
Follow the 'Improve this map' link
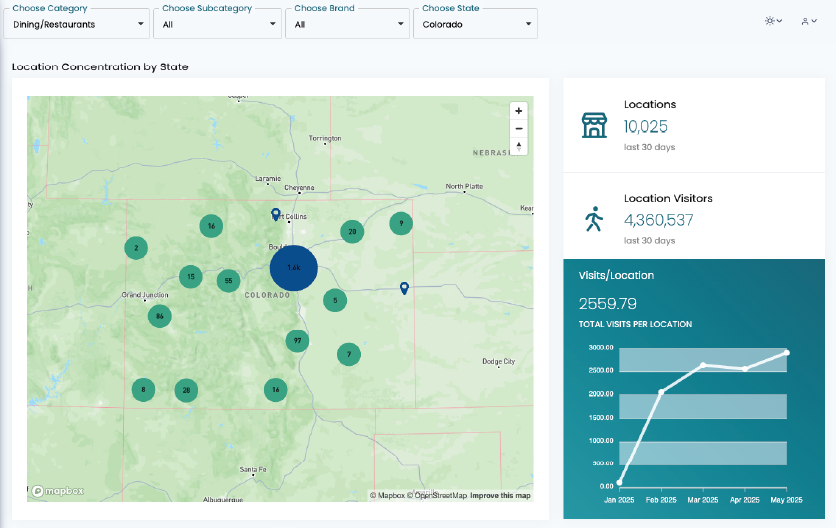500,495
